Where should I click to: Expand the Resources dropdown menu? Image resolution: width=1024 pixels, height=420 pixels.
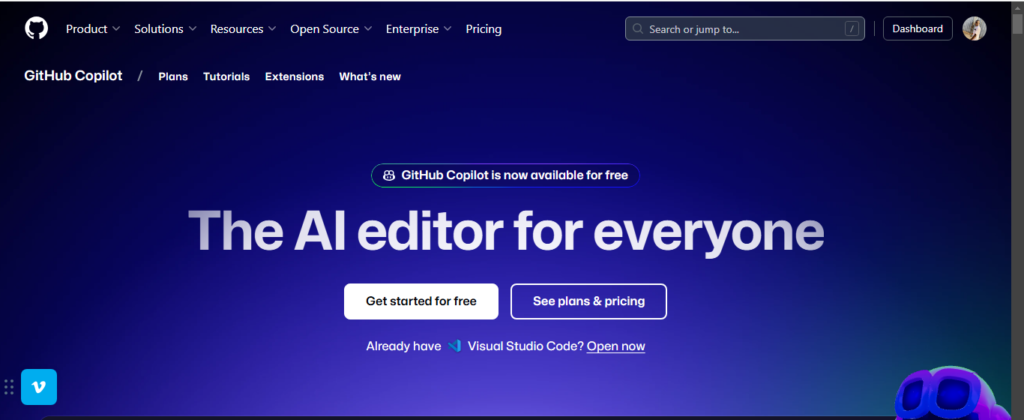pos(243,29)
